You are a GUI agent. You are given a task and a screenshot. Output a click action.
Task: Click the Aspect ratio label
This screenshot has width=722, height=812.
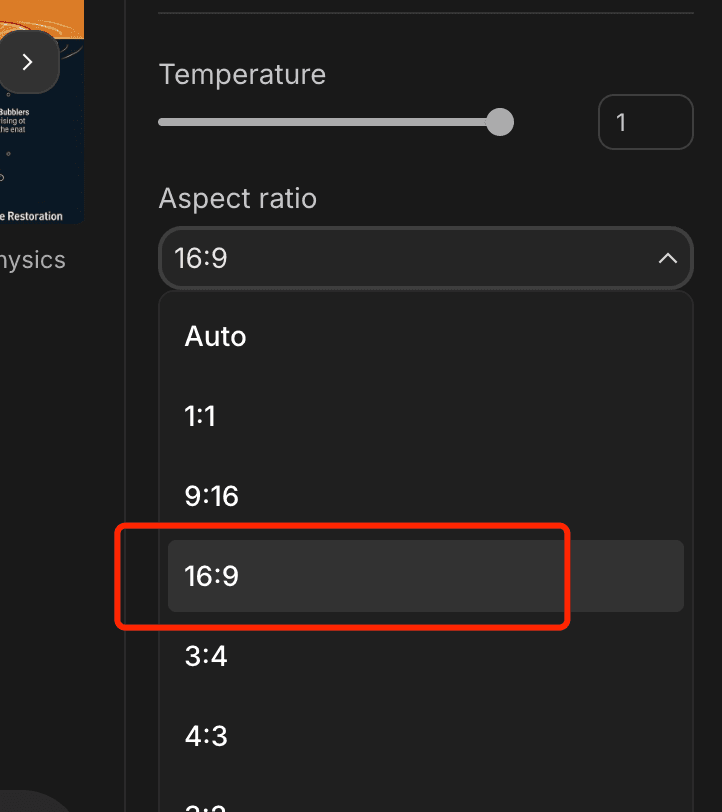(238, 198)
